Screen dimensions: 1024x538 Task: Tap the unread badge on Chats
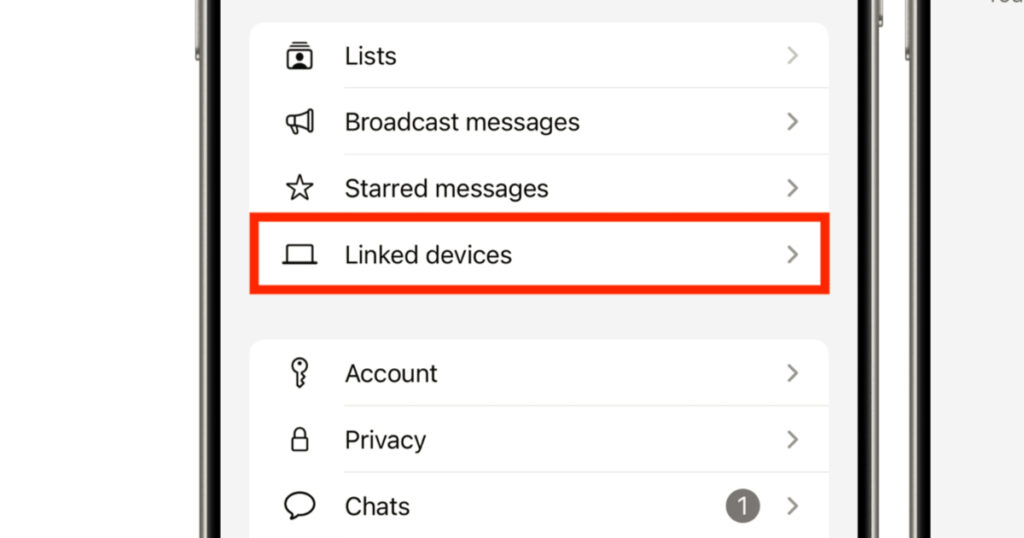pos(743,506)
